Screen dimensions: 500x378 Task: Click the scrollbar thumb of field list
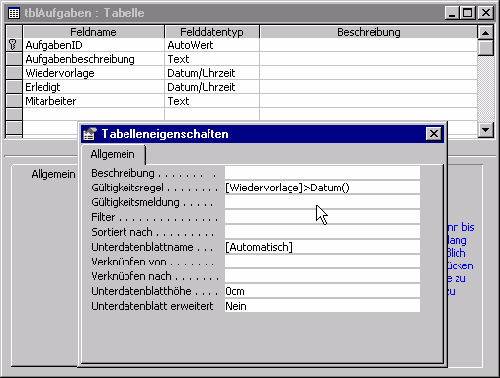[485, 48]
